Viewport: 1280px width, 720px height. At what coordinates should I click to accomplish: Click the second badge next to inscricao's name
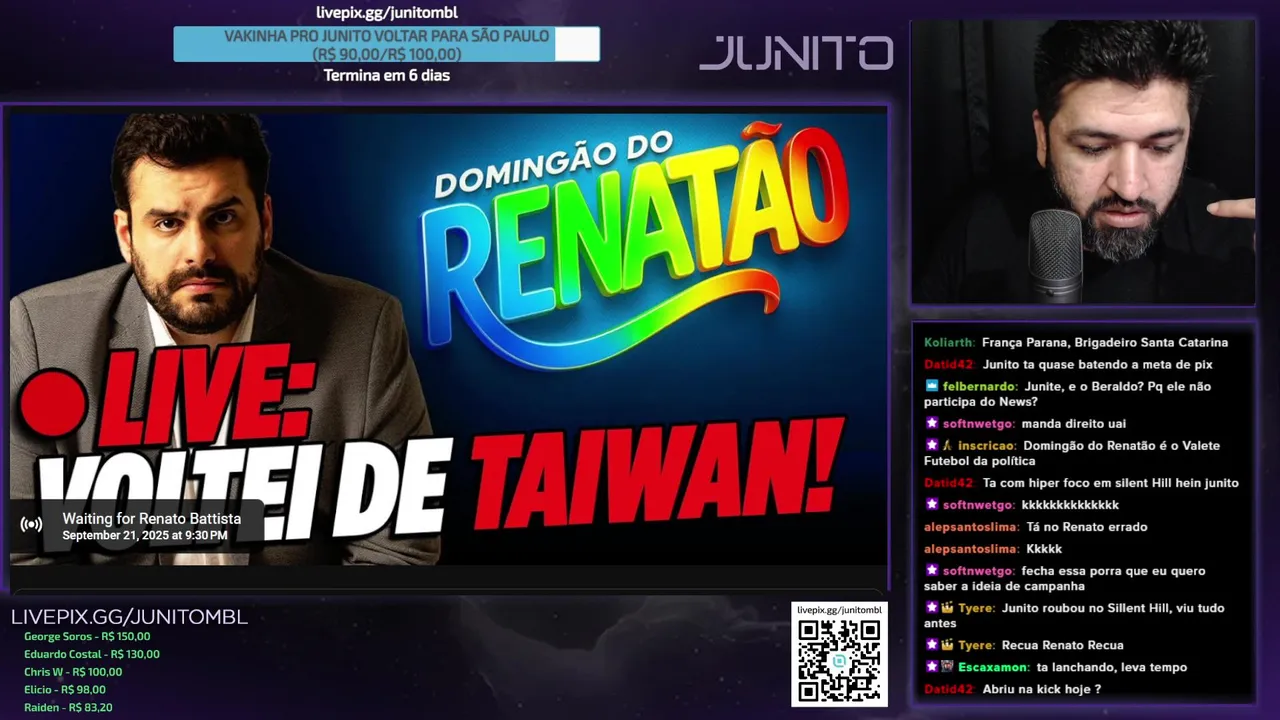[x=947, y=445]
